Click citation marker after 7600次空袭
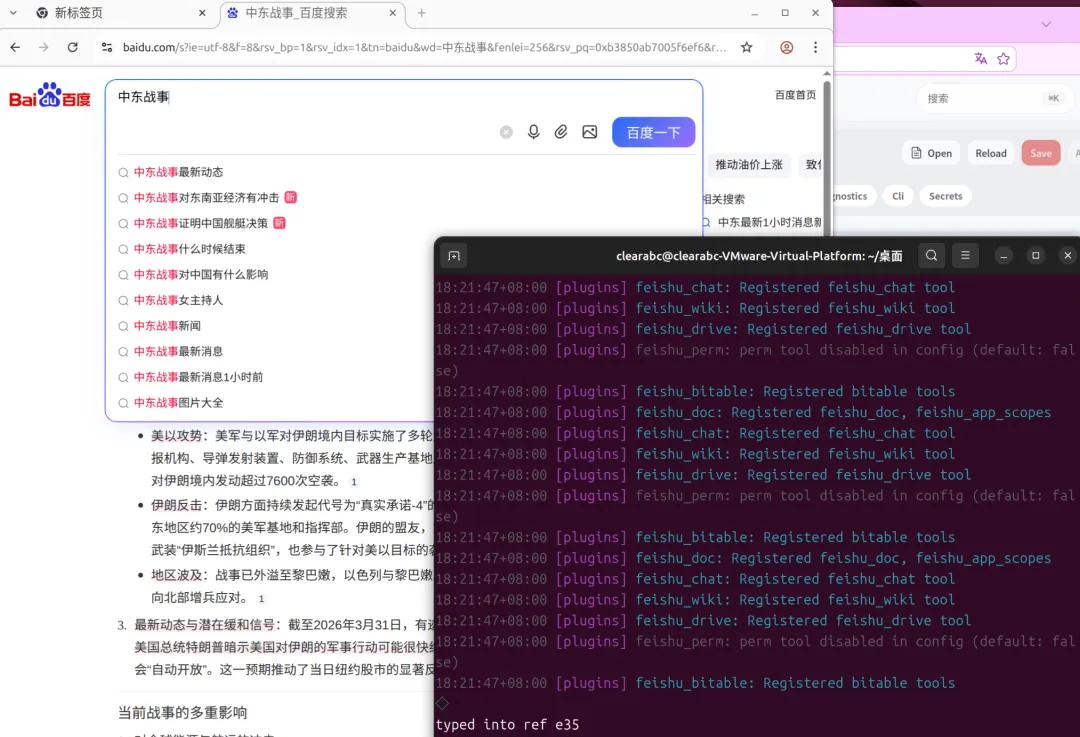 point(354,482)
